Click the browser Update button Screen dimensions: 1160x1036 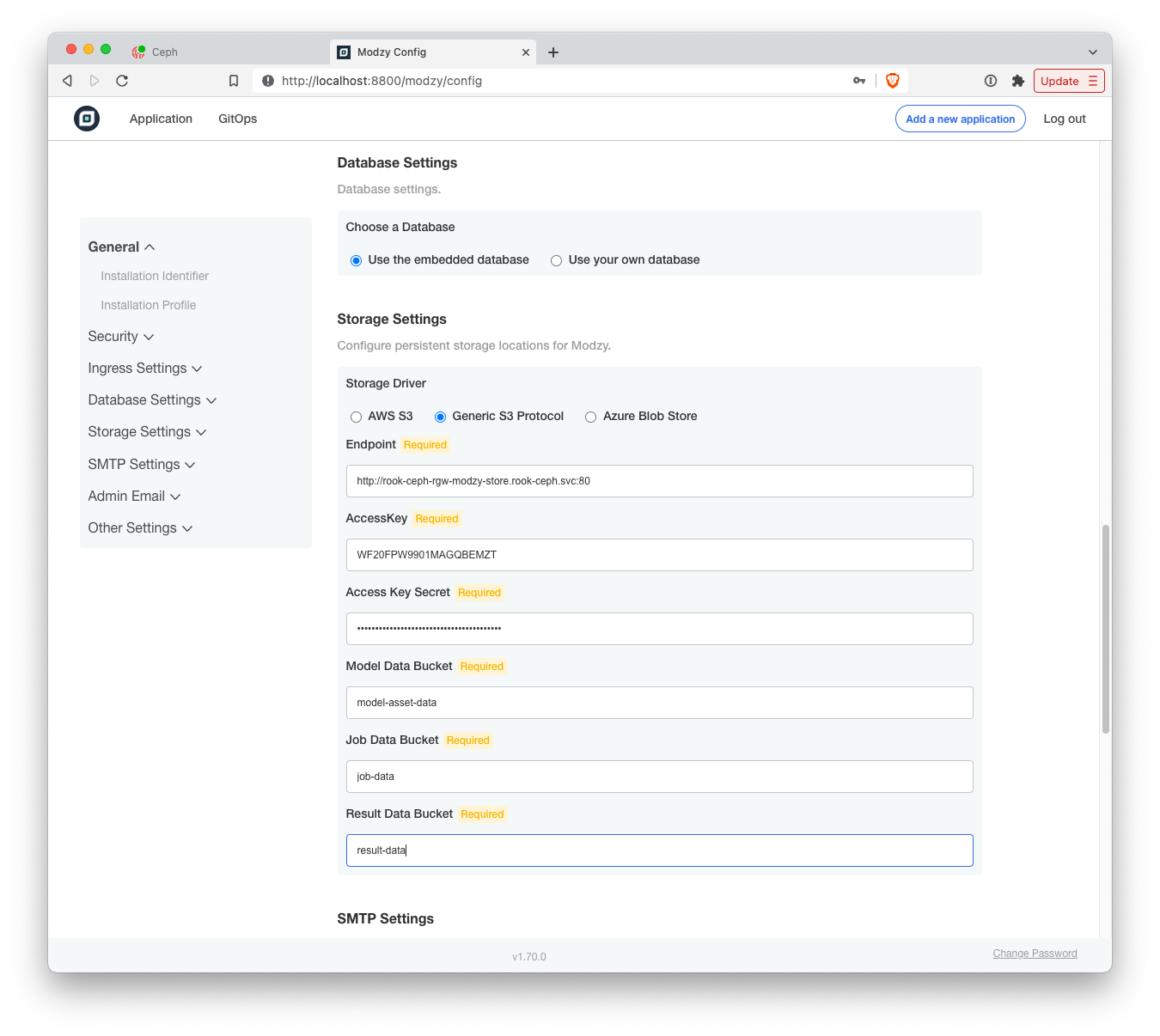[1059, 81]
